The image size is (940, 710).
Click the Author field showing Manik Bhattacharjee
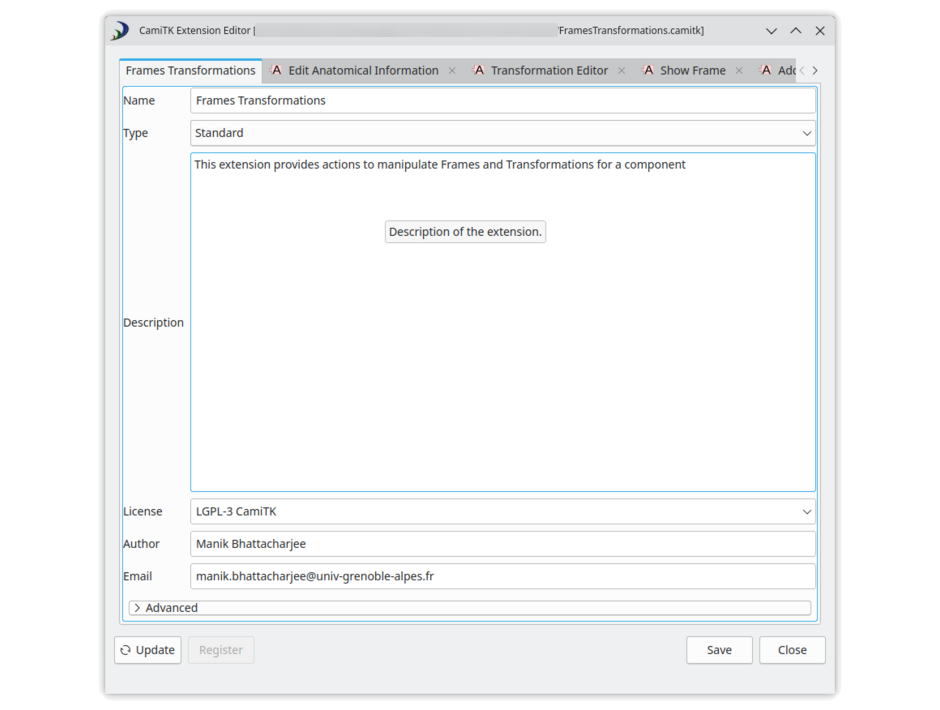tap(500, 543)
